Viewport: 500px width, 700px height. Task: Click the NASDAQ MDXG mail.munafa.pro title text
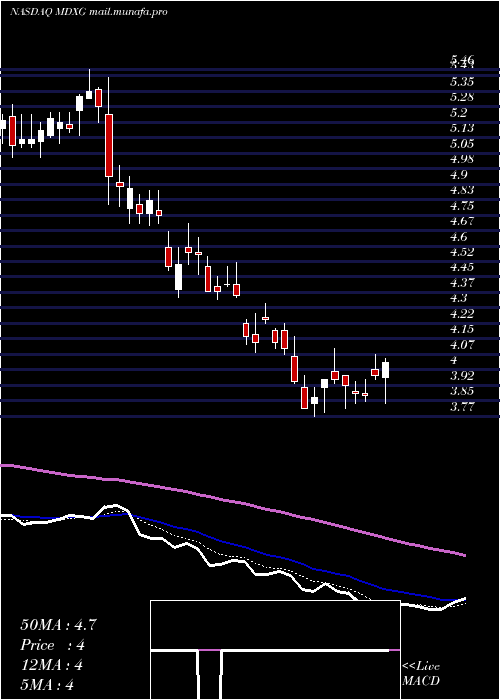[x=89, y=12]
